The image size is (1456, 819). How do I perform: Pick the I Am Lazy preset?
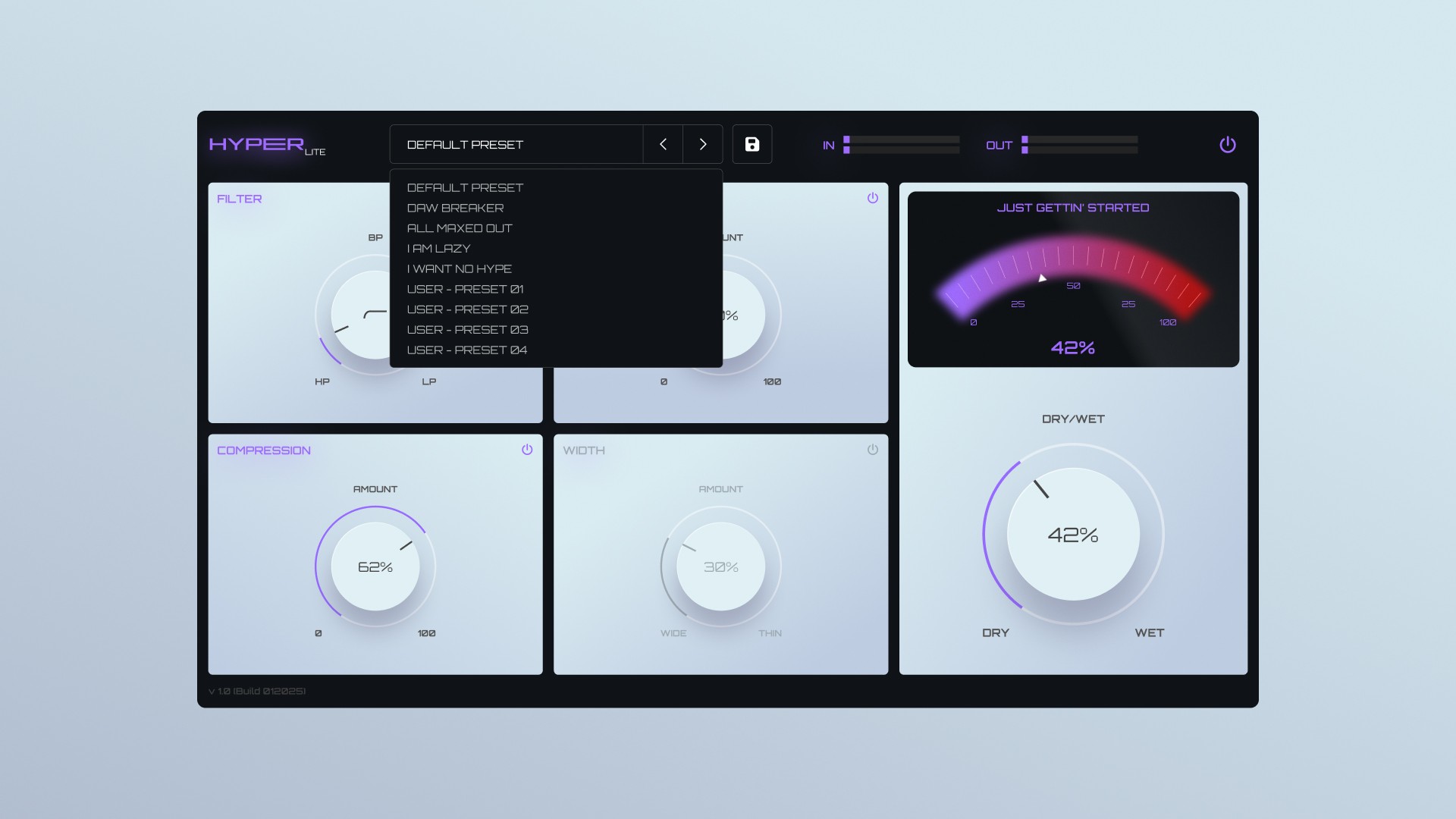tap(438, 249)
